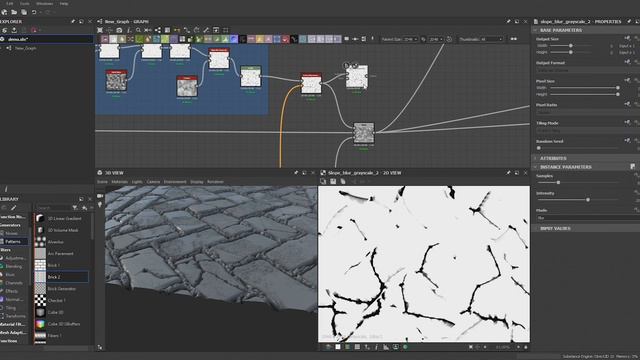
Task: Toggle the Output Size inheritance button
Action: point(627,38)
